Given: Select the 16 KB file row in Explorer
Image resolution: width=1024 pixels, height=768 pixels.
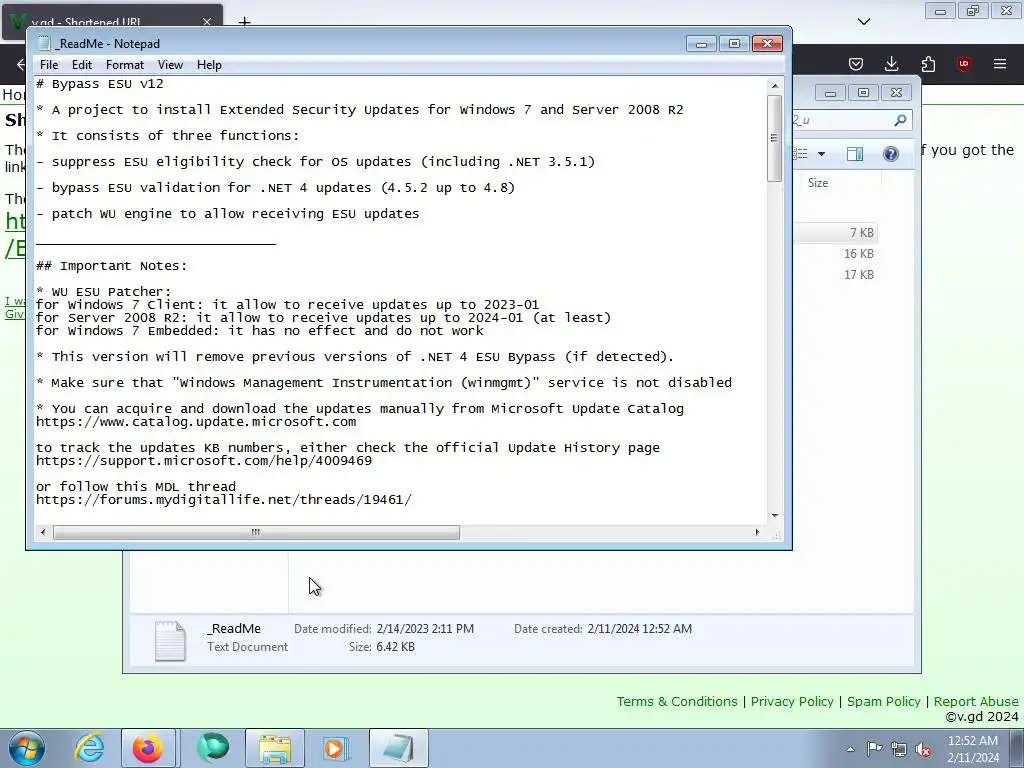Looking at the screenshot, I should [836, 253].
